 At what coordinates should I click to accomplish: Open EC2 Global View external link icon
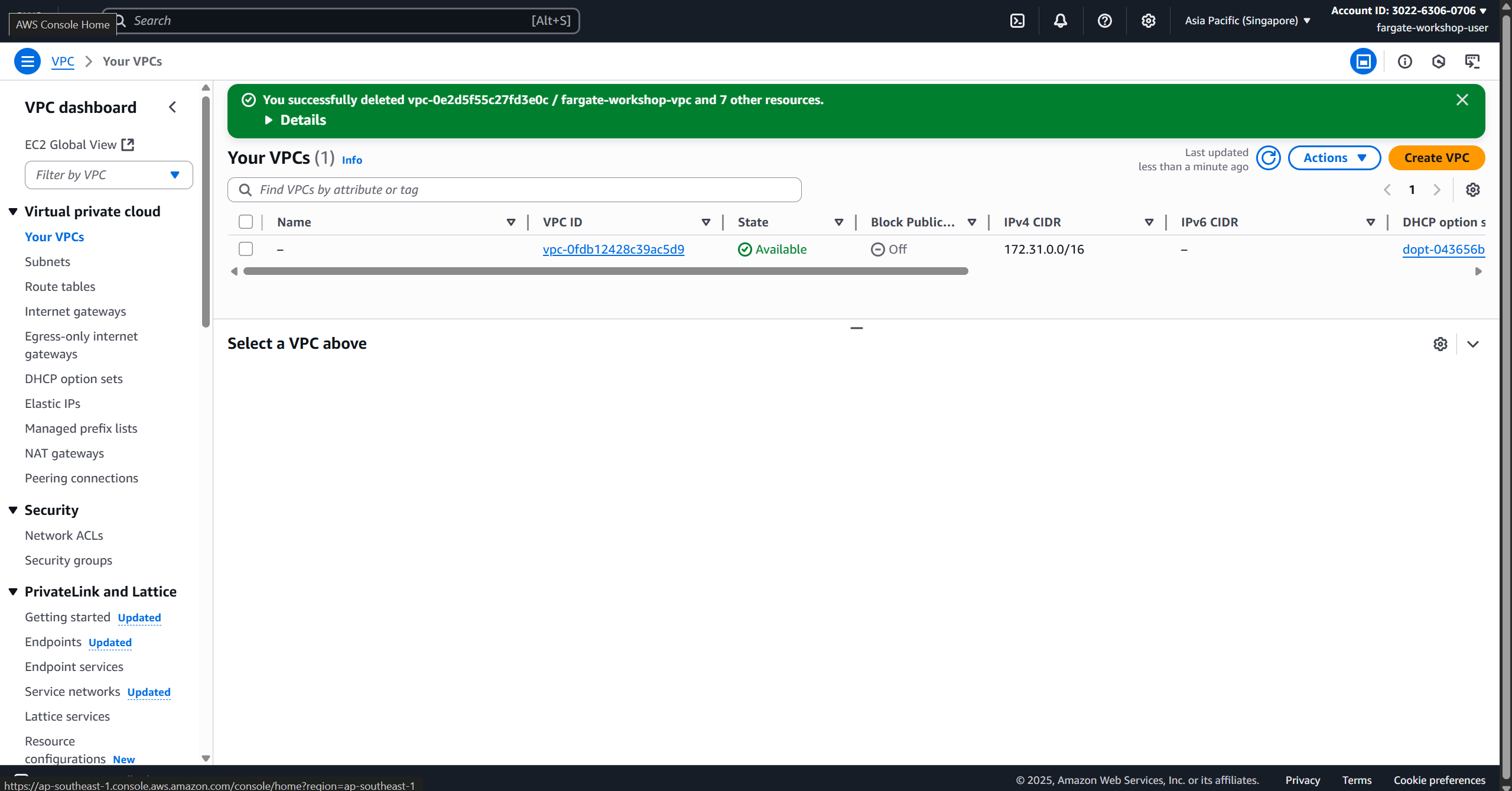[x=128, y=145]
